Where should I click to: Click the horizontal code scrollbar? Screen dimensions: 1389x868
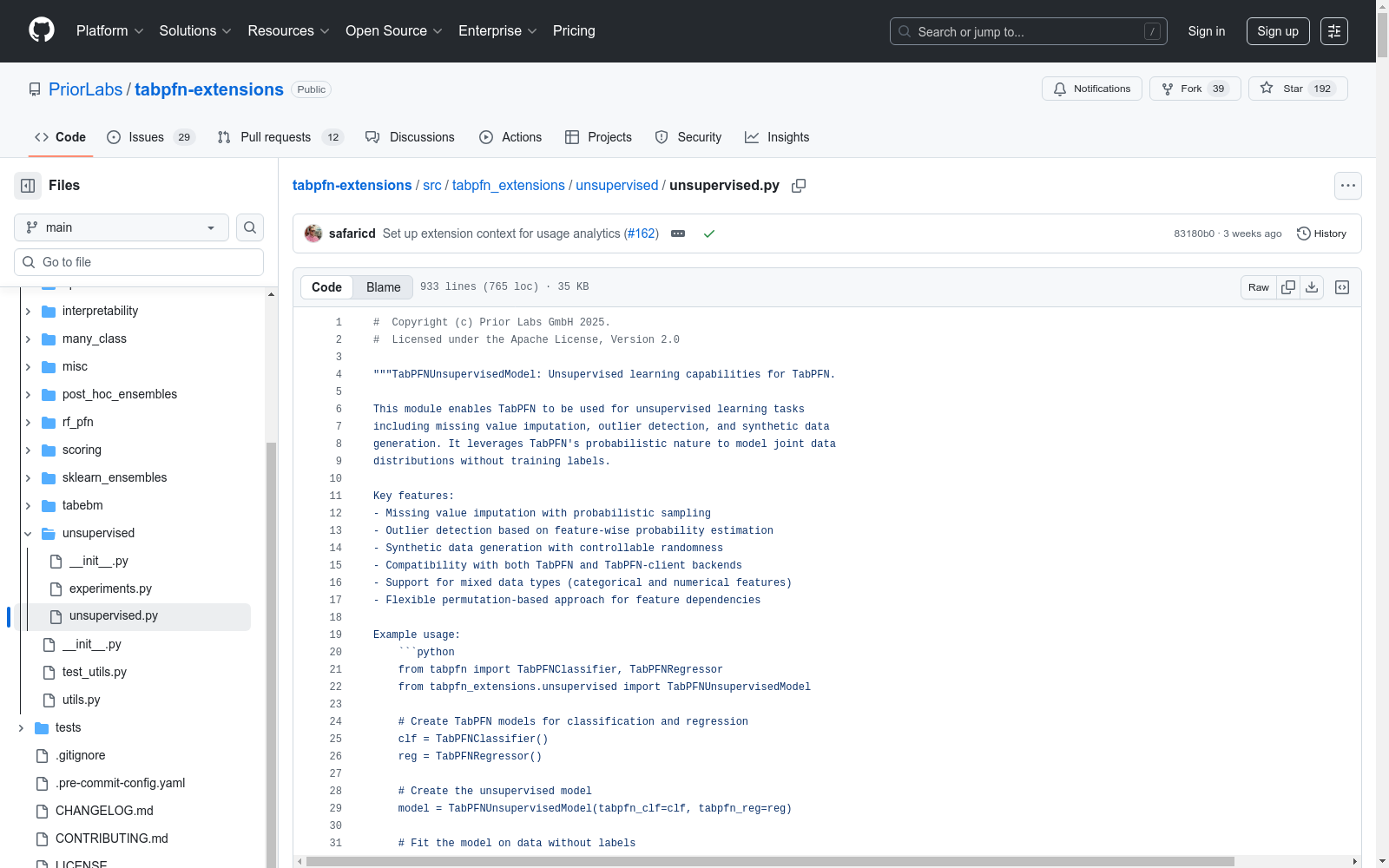pos(770,862)
